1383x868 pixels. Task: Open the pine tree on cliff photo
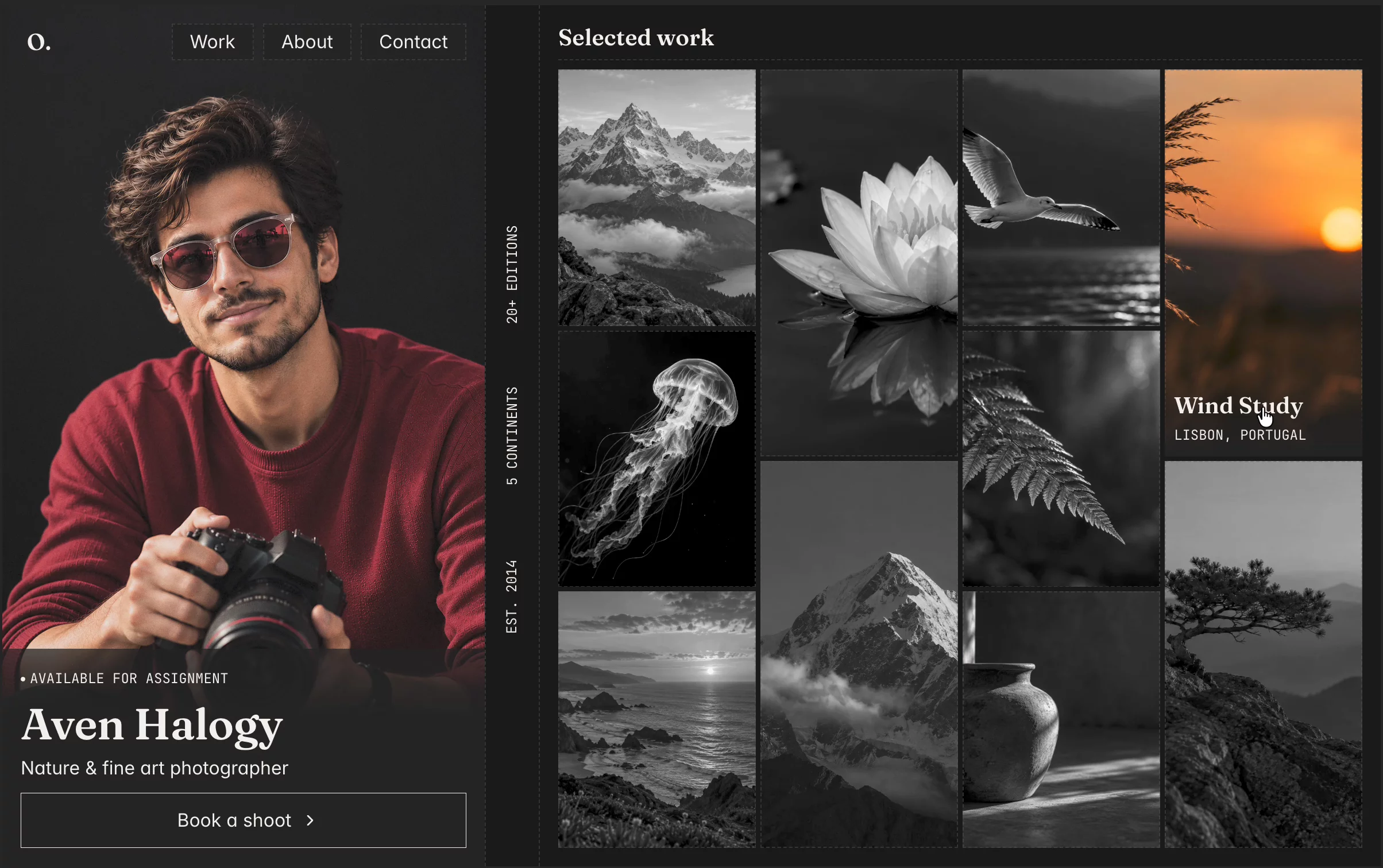(x=1263, y=654)
